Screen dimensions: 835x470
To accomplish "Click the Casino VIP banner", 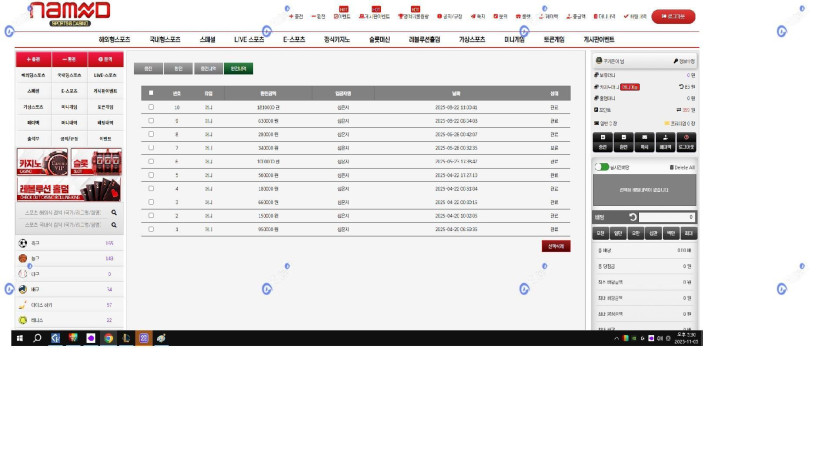I will click(43, 161).
